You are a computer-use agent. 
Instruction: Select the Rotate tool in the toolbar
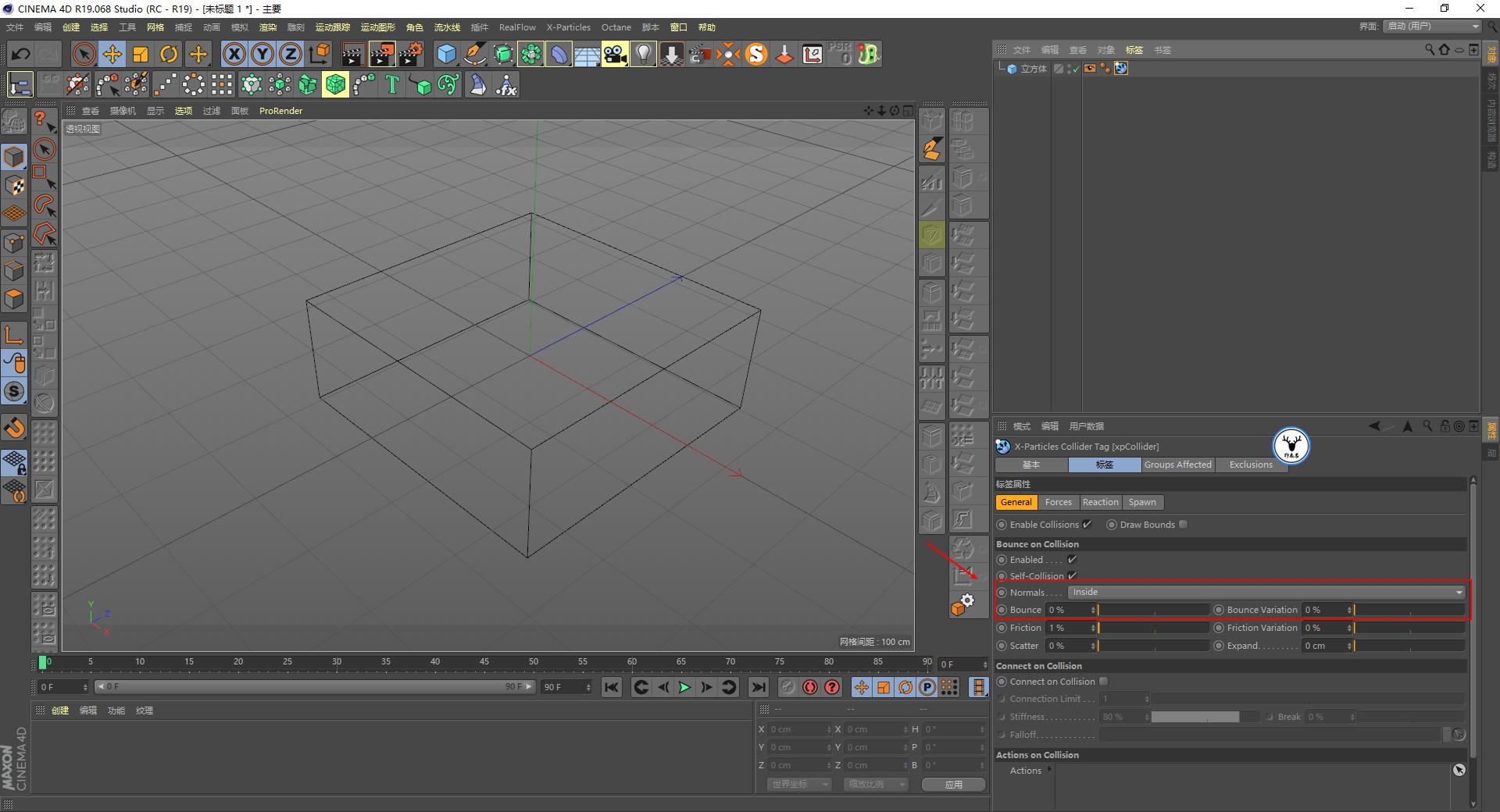pos(170,54)
